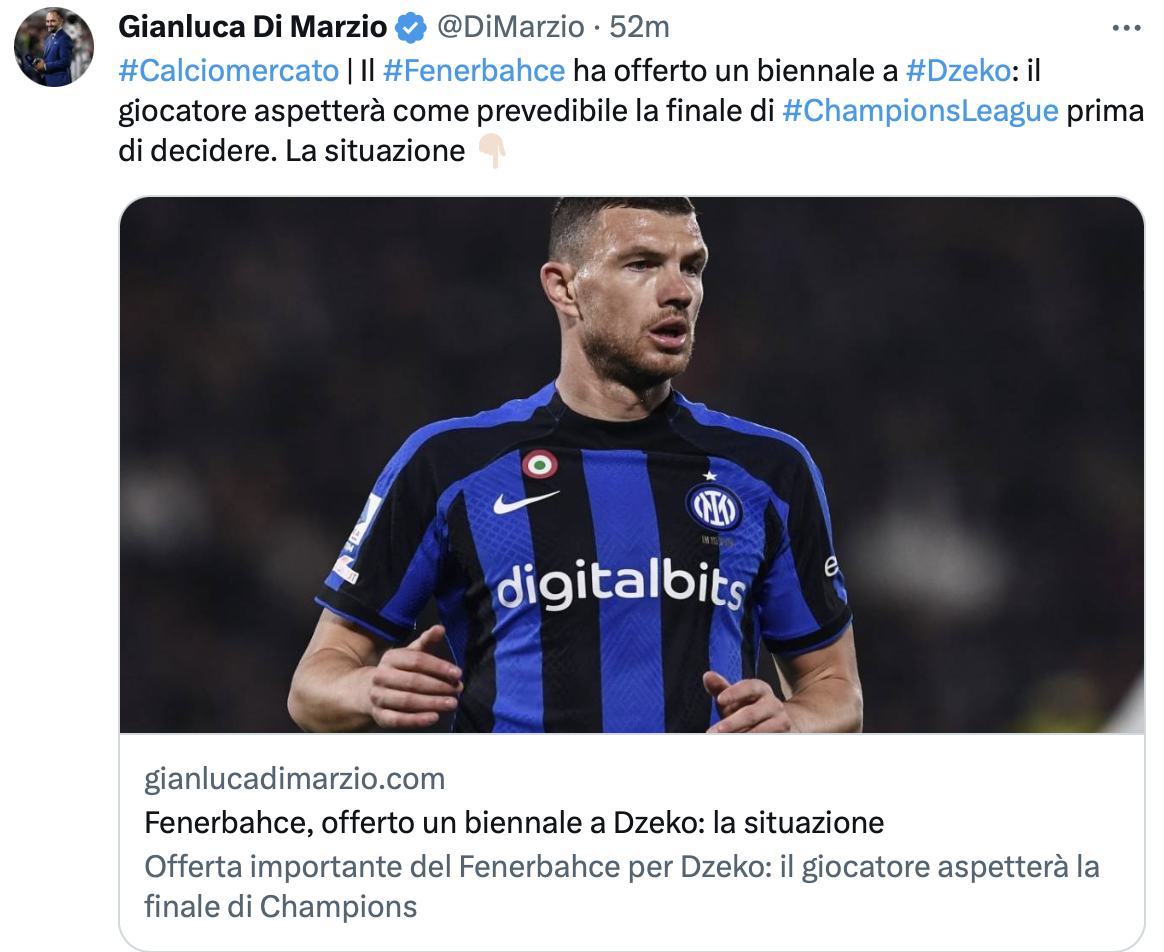Viewport: 1164px width, 952px height.
Task: Open the tweet's more options menu
Action: coord(1126,28)
